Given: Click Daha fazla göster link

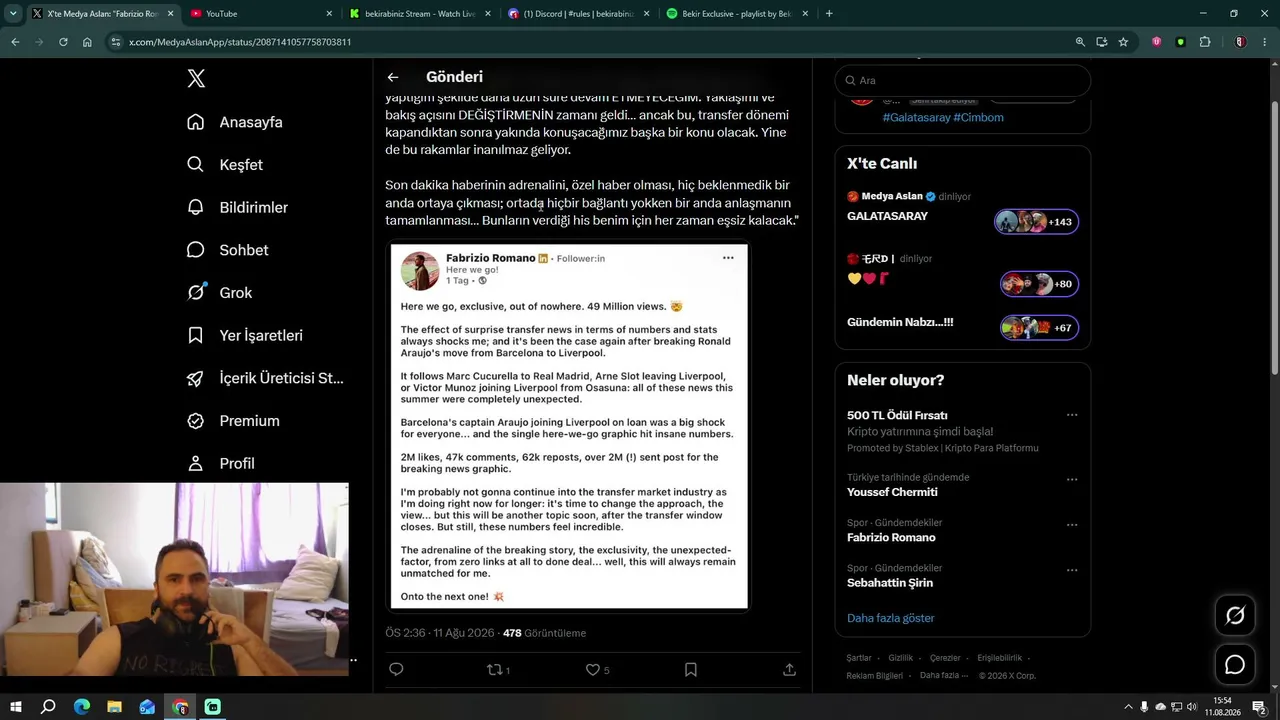Looking at the screenshot, I should pyautogui.click(x=890, y=618).
